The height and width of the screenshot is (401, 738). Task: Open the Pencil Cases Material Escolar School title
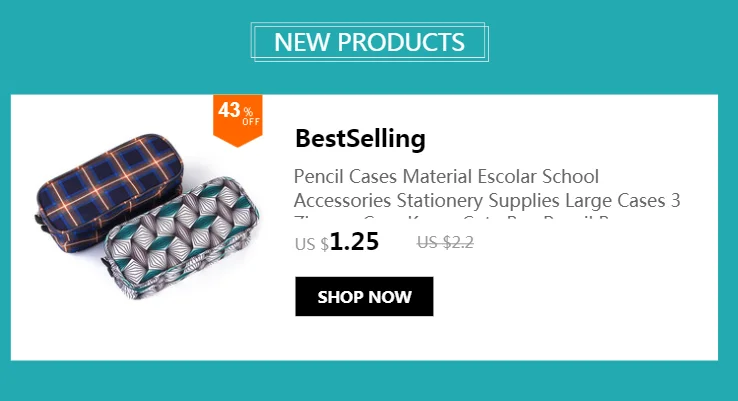446,176
